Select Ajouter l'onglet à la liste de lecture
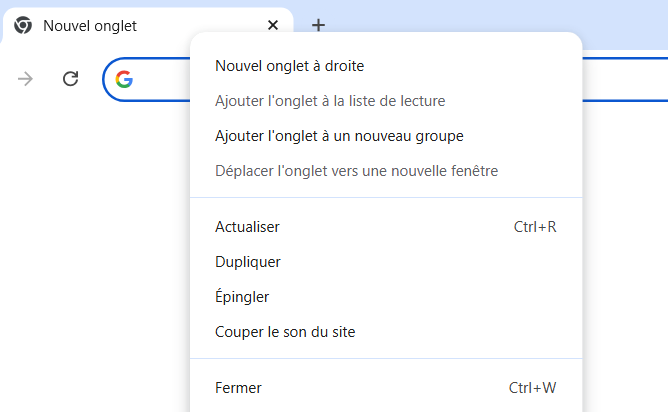 pos(330,101)
